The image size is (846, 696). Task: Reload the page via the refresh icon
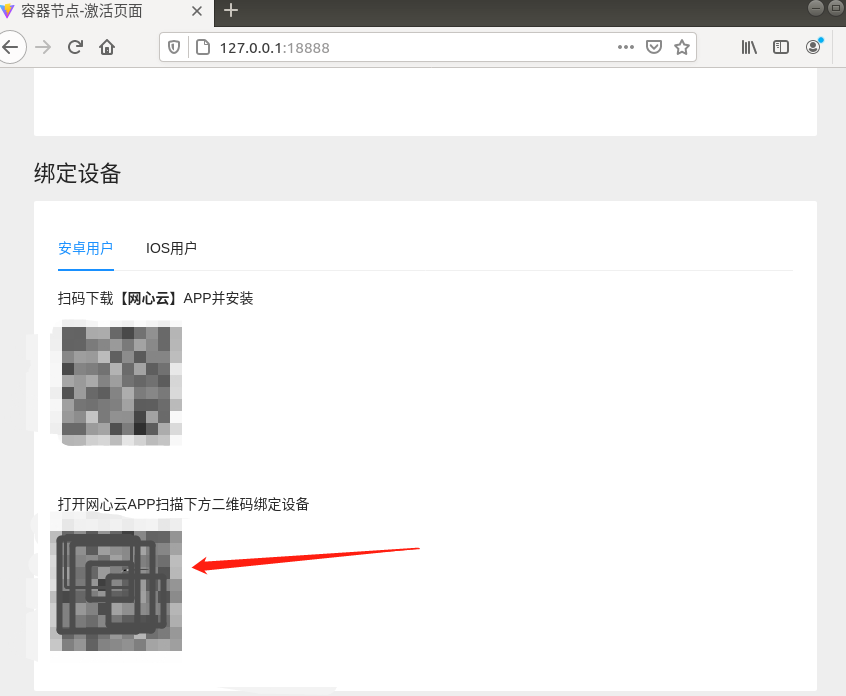pos(73,46)
